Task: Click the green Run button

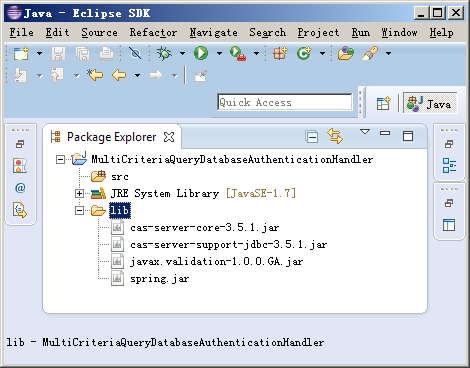Action: click(201, 53)
